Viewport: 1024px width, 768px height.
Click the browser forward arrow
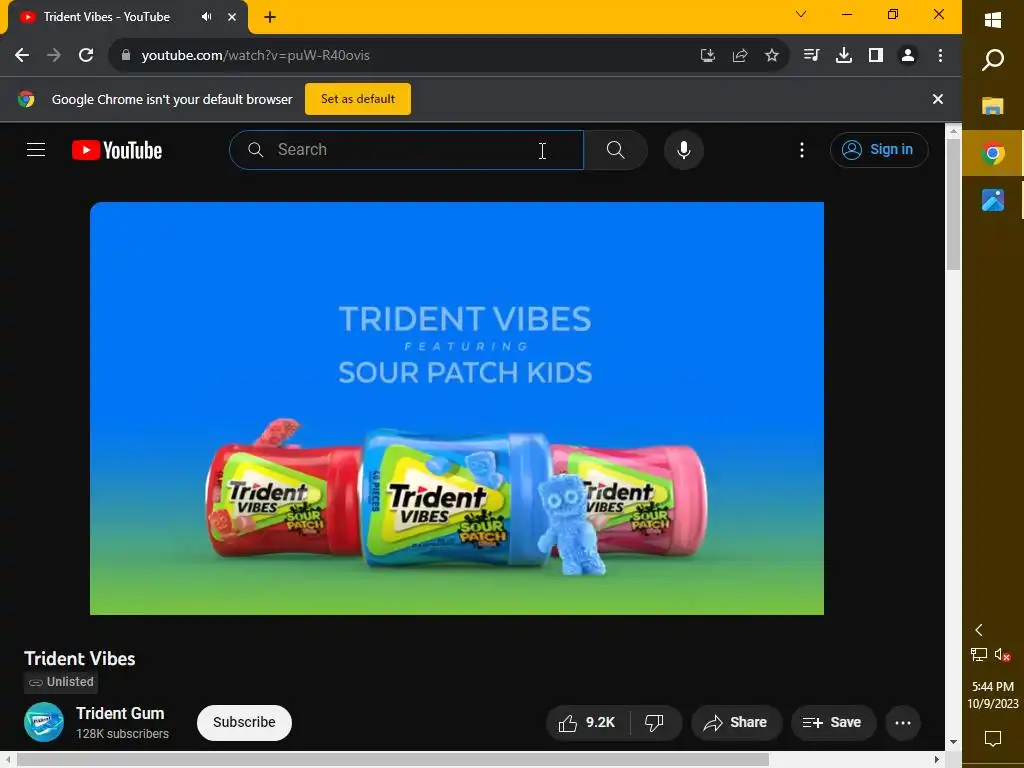(54, 56)
